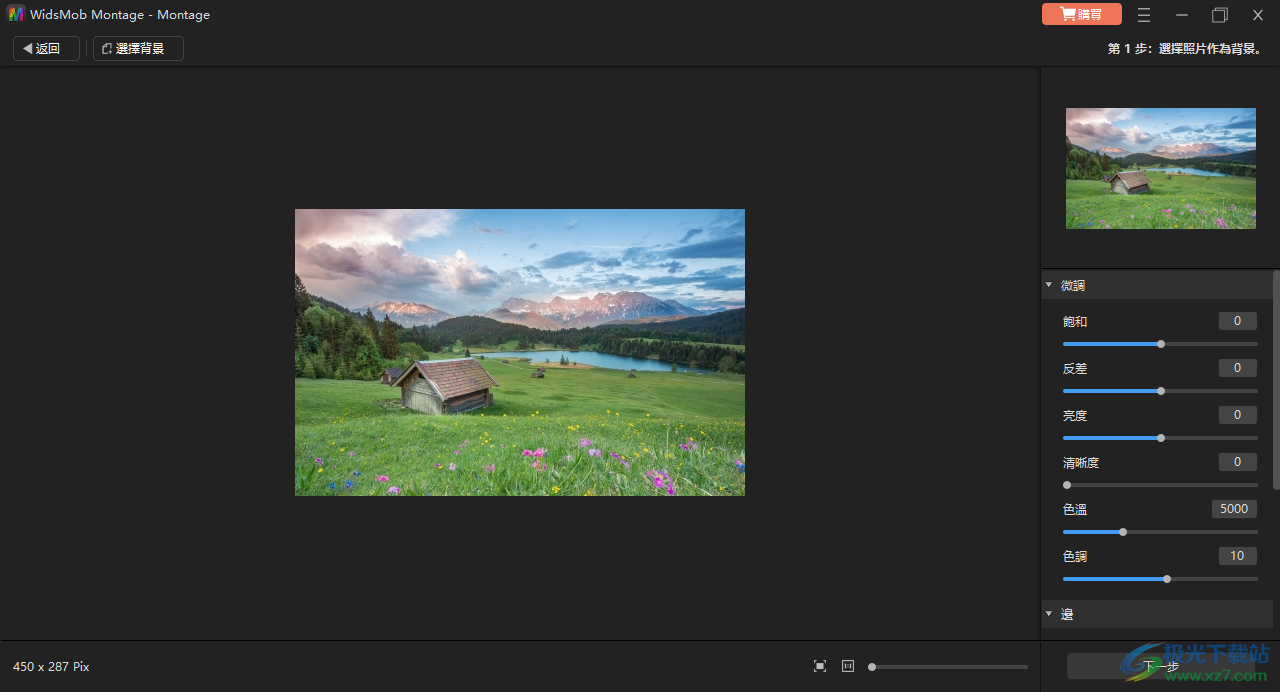Click the 飽和 saturation slider

pyautogui.click(x=1160, y=344)
